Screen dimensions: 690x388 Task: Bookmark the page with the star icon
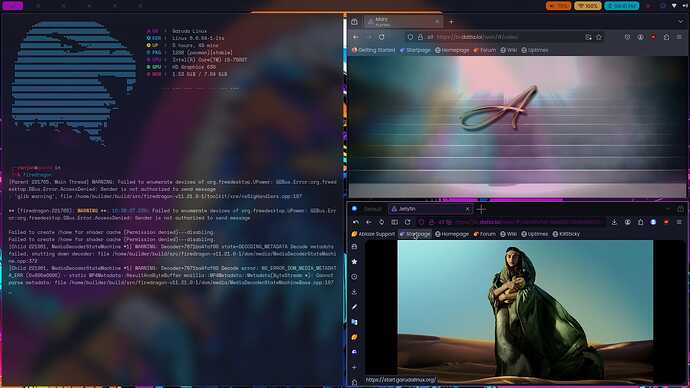(x=599, y=37)
